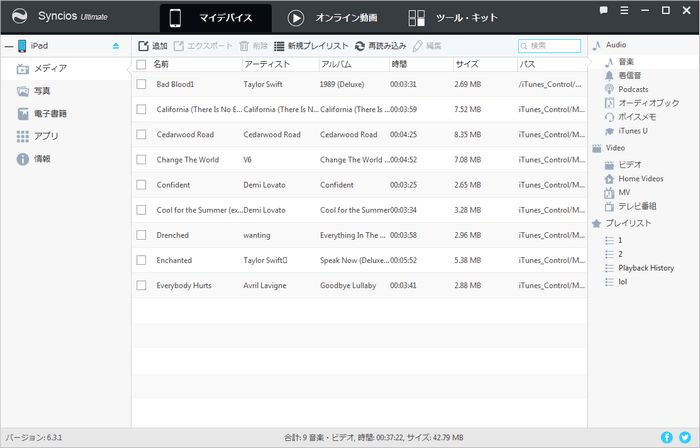Check the Enchanted row checkbox

click(141, 260)
